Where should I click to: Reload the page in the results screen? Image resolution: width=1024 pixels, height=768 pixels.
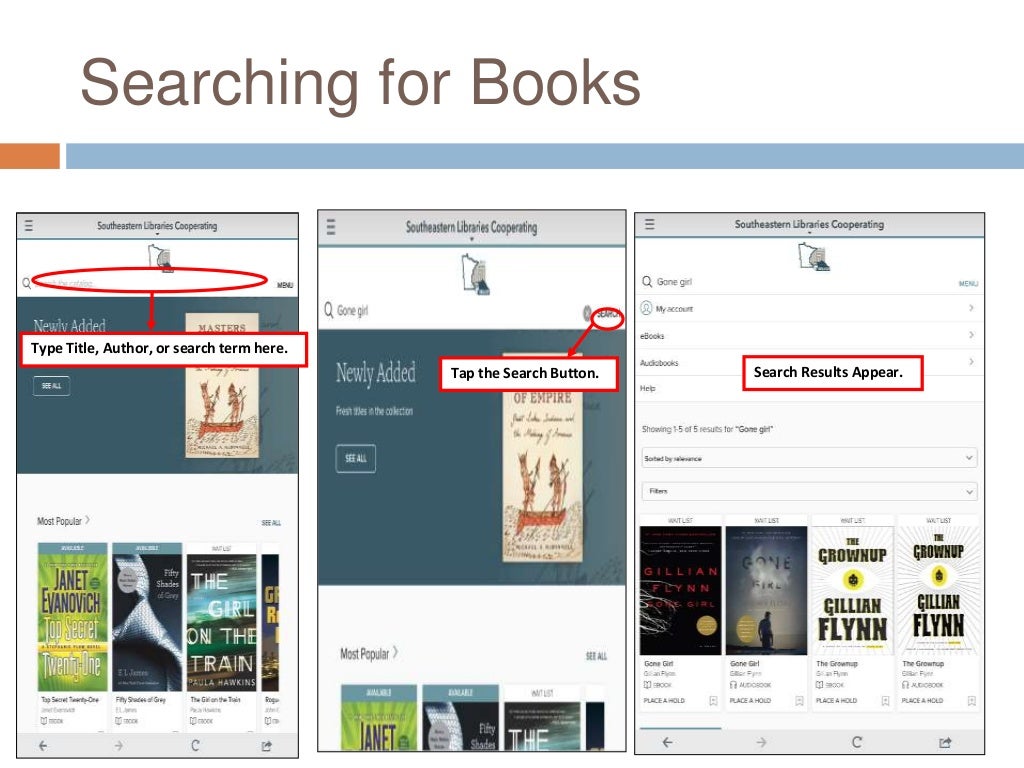(857, 742)
